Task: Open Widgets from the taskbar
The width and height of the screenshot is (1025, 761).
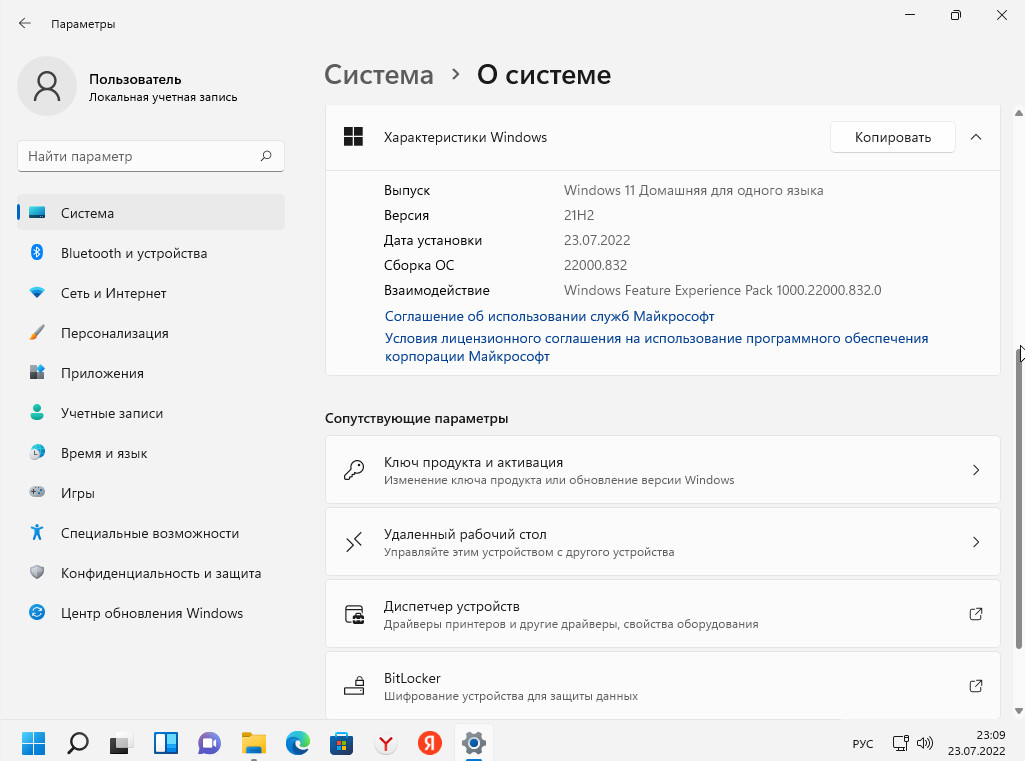Action: [x=166, y=743]
